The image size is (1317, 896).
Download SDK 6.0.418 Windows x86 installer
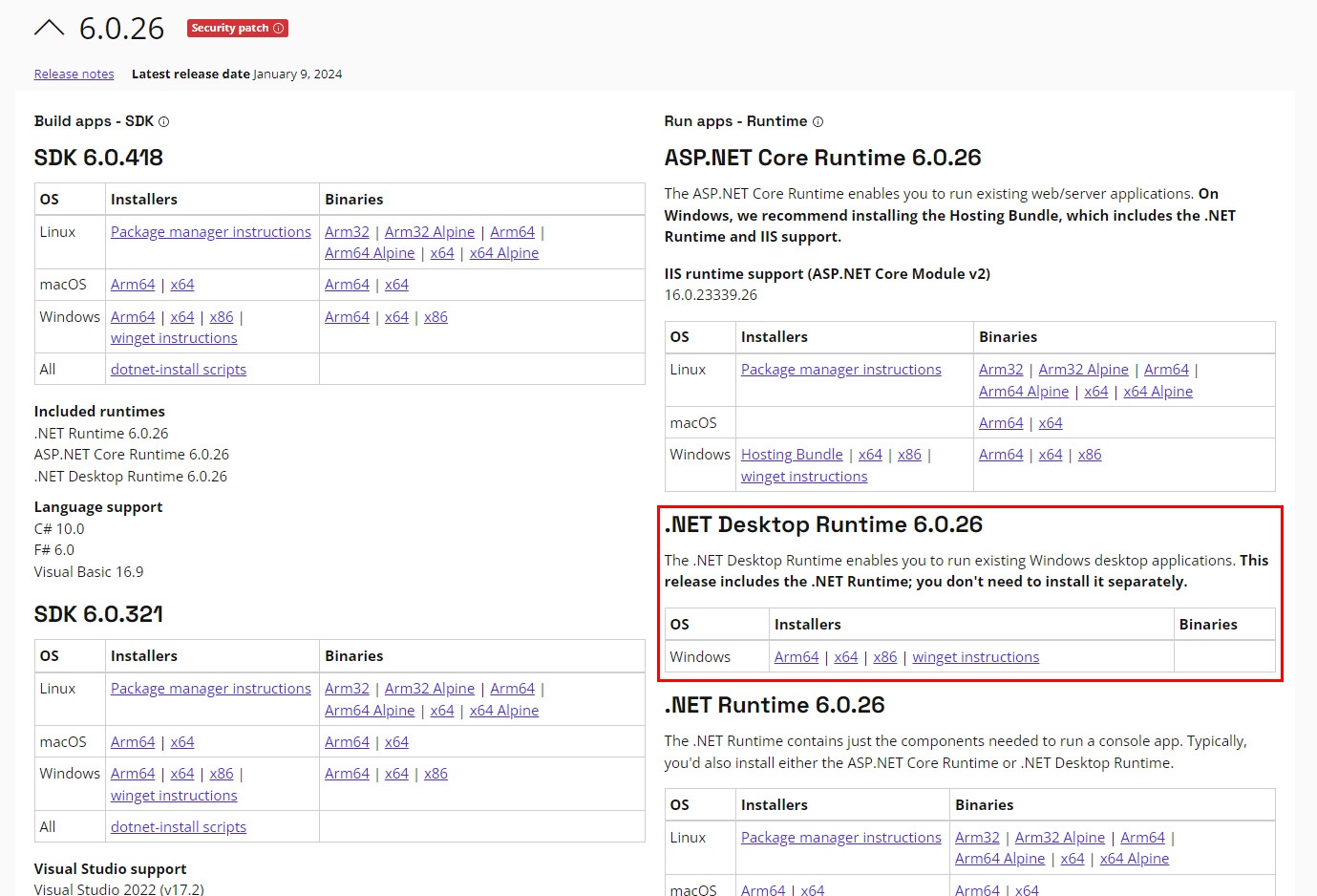222,317
